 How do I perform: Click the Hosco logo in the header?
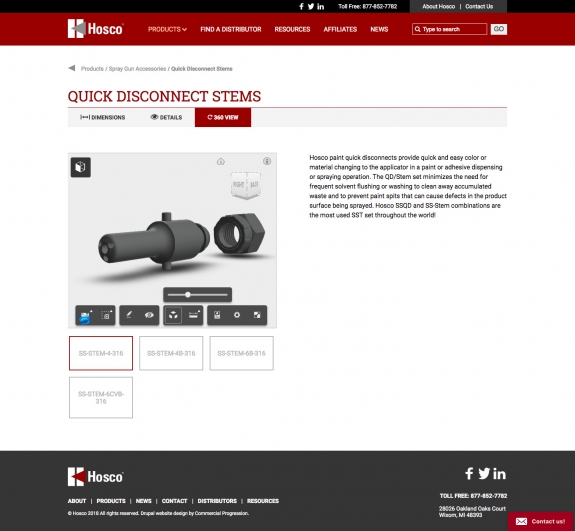coord(95,29)
